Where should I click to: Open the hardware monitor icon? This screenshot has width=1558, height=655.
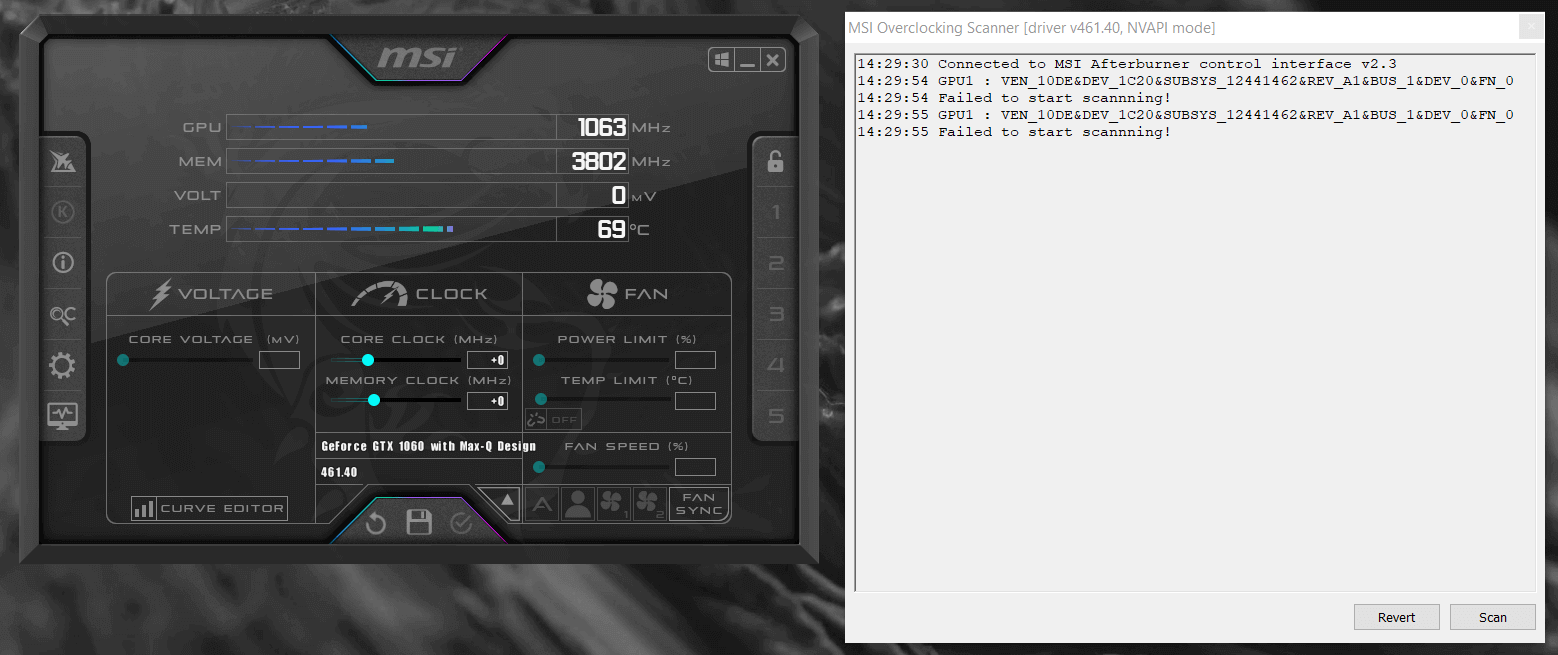click(63, 417)
